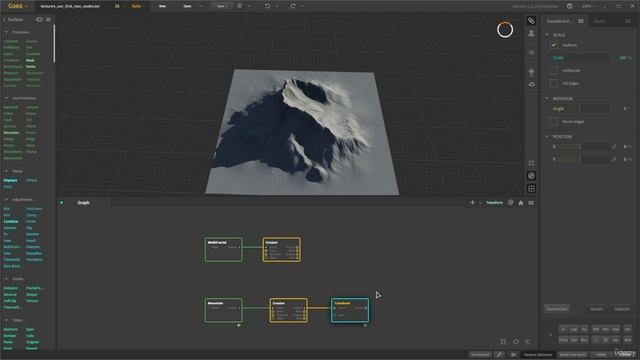This screenshot has width=640, height=360.
Task: Open the help icon in title bar
Action: 569,6
